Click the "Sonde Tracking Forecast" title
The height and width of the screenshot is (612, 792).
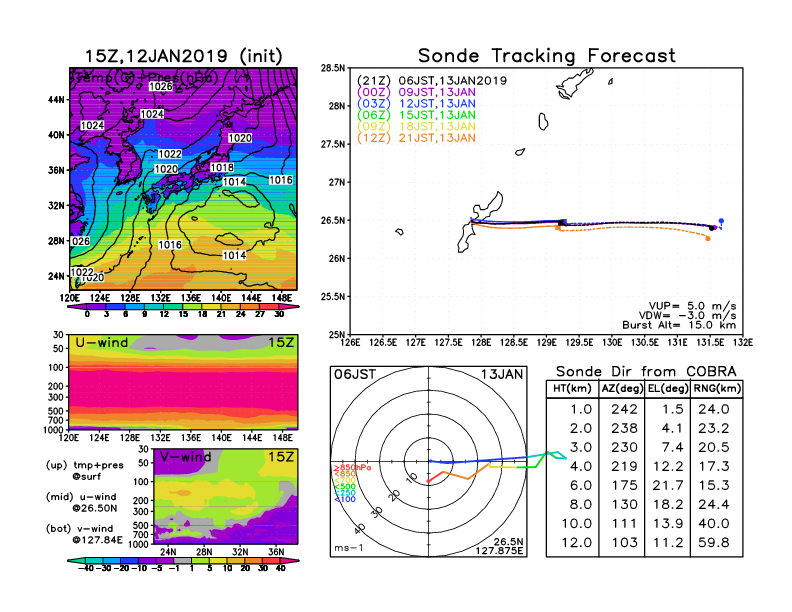[x=547, y=56]
